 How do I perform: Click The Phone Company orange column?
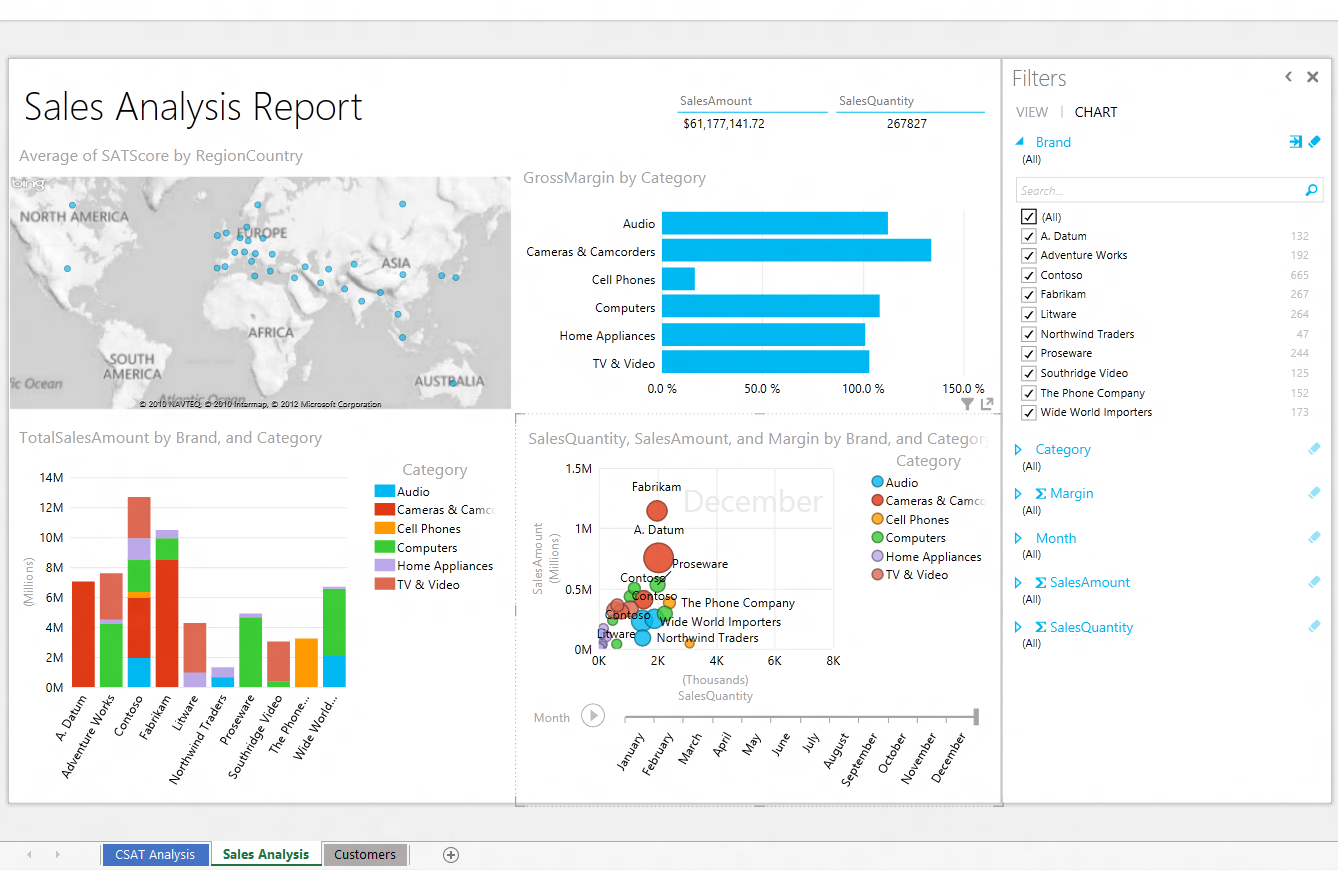click(x=306, y=662)
